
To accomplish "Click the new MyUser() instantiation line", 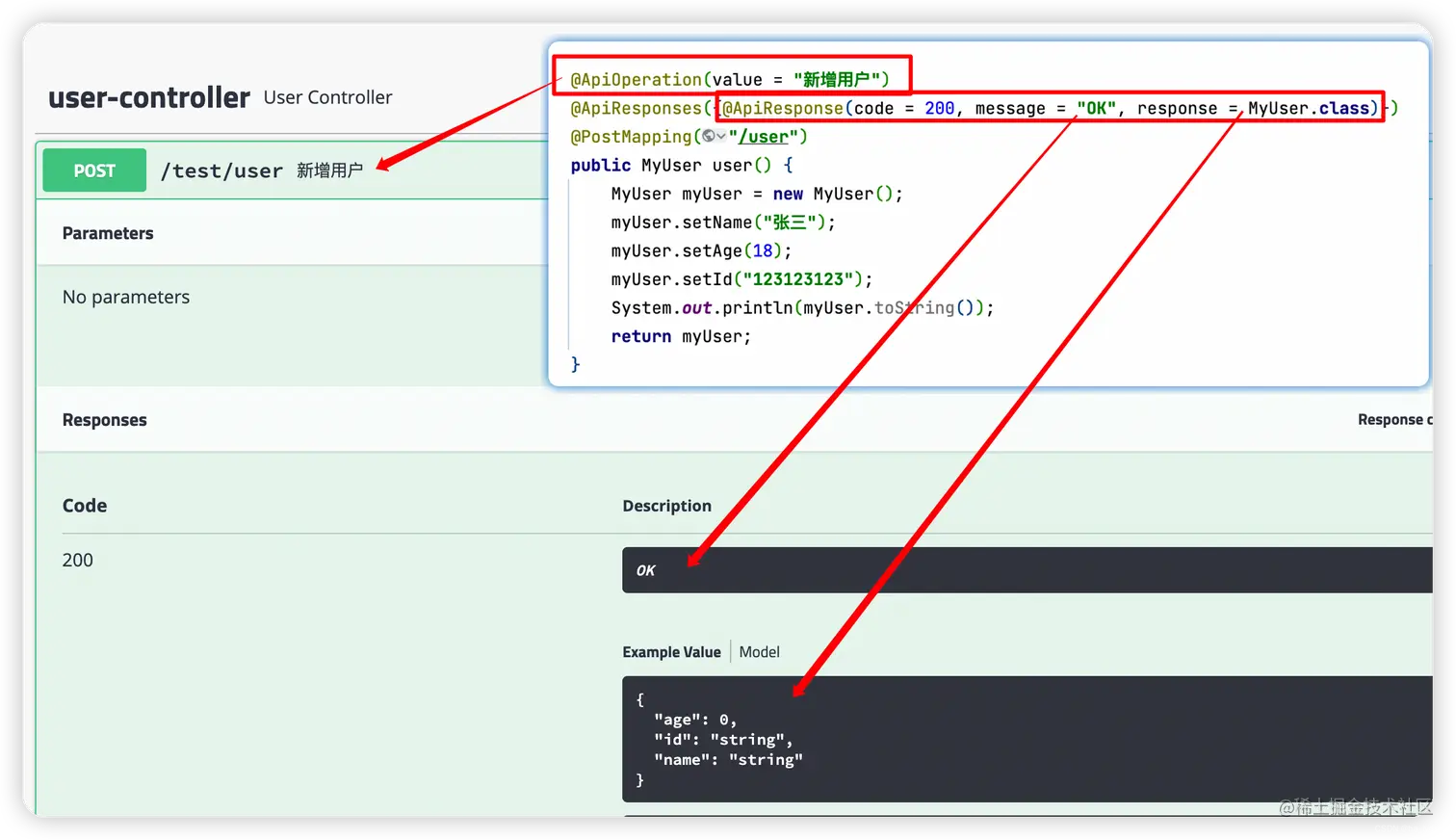I will (757, 194).
